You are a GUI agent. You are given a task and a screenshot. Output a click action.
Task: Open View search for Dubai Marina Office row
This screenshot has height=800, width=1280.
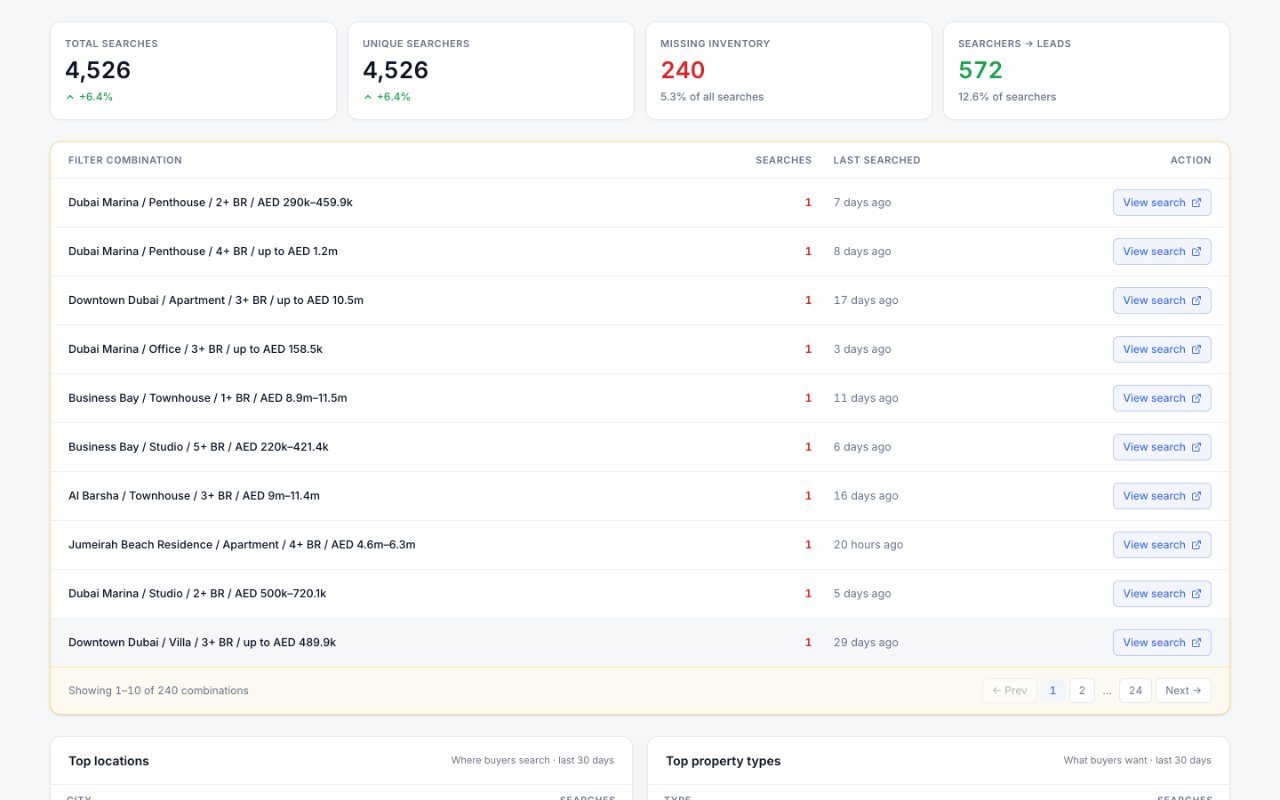[1162, 350]
